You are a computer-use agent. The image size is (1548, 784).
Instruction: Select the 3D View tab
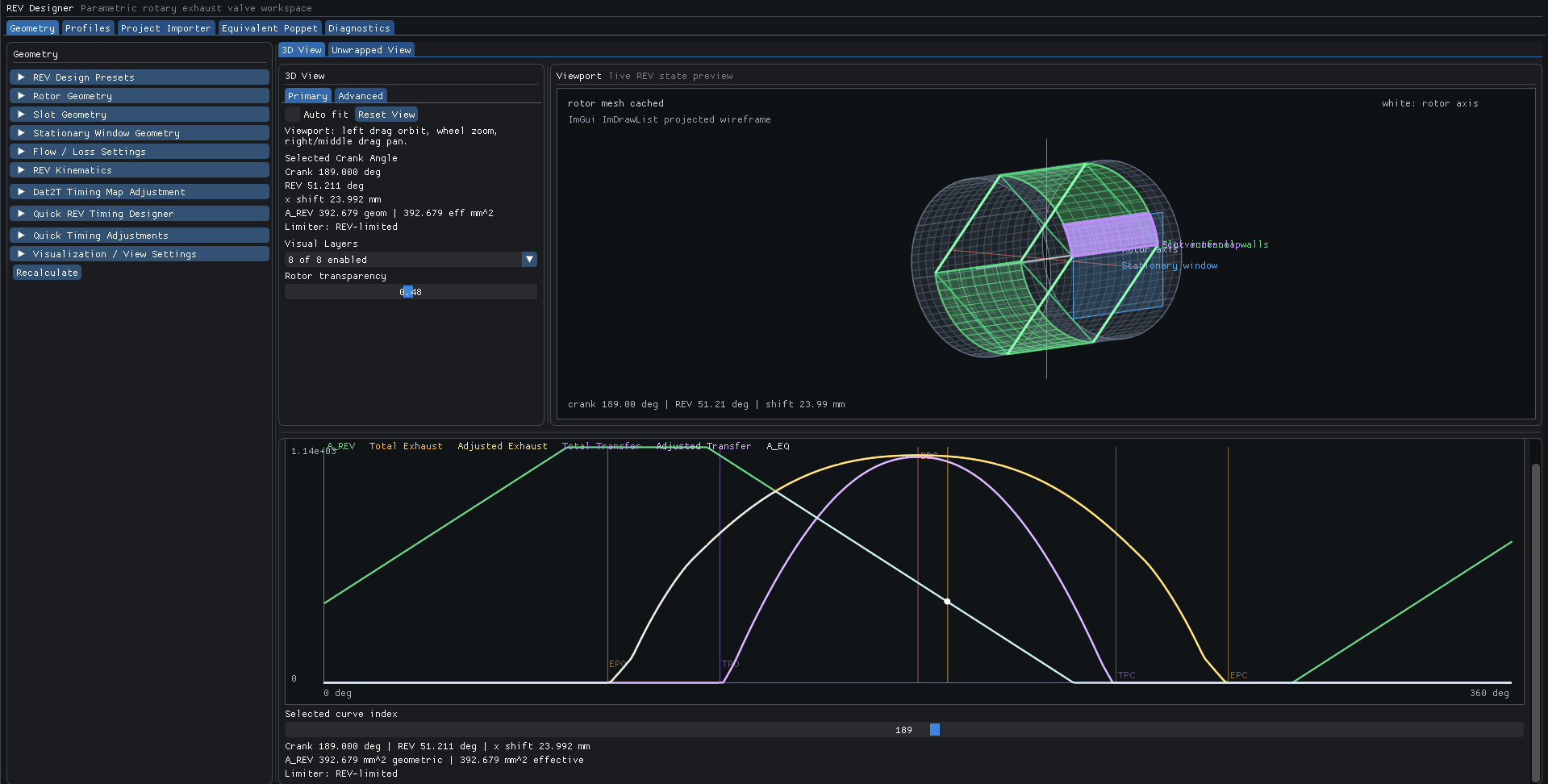point(302,50)
